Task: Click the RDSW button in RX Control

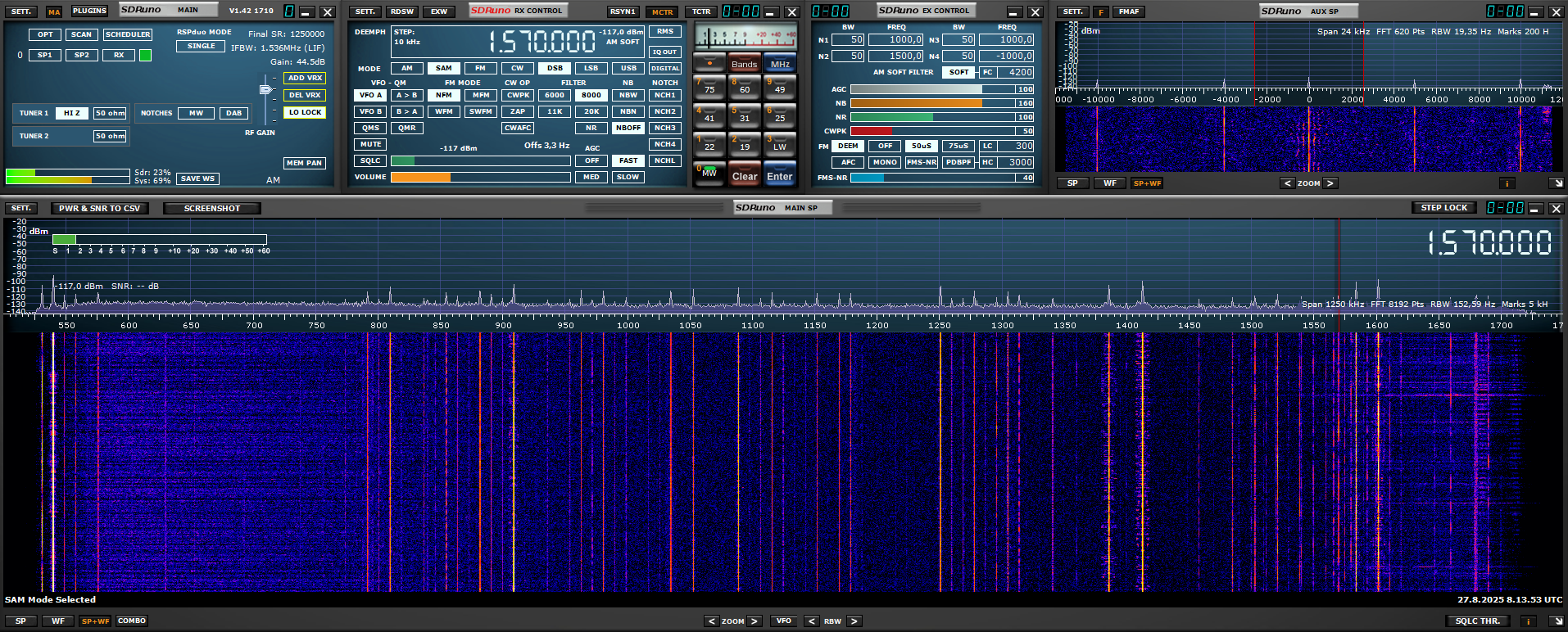Action: [402, 11]
